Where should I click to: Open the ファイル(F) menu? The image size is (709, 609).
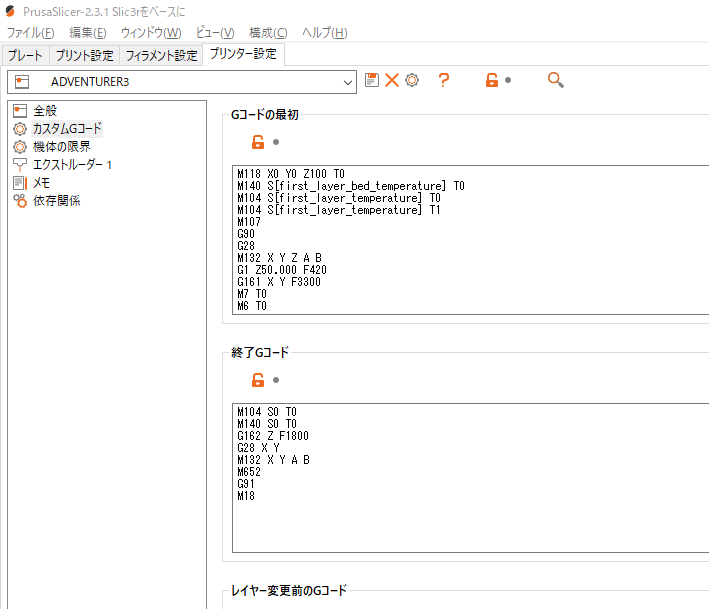[x=30, y=33]
